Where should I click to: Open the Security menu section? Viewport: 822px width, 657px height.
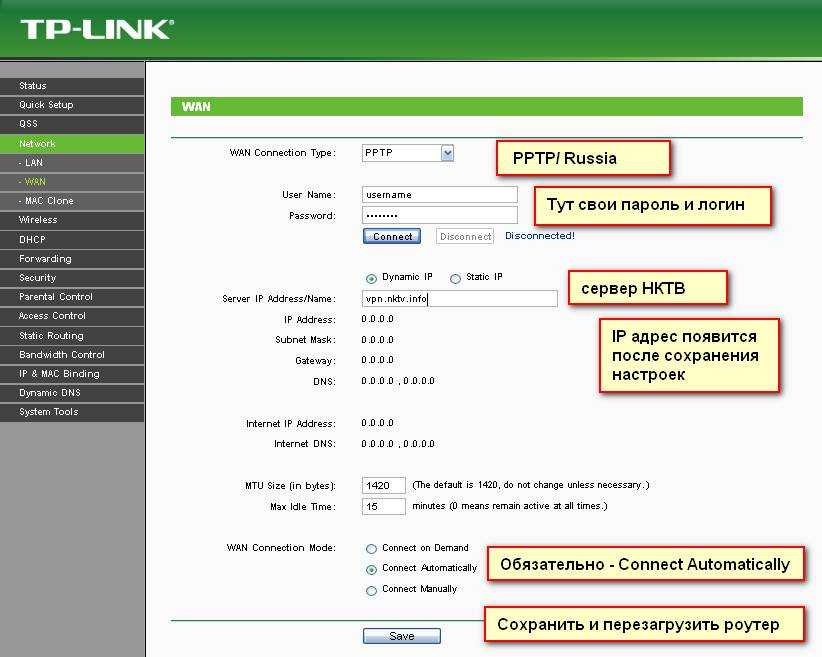[x=72, y=278]
